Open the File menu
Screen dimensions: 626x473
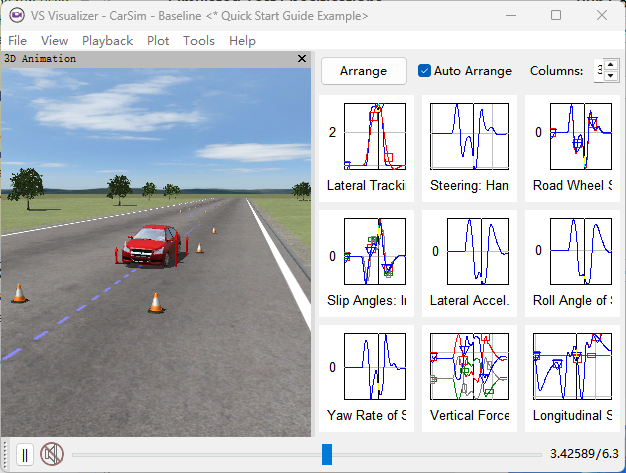click(x=18, y=40)
